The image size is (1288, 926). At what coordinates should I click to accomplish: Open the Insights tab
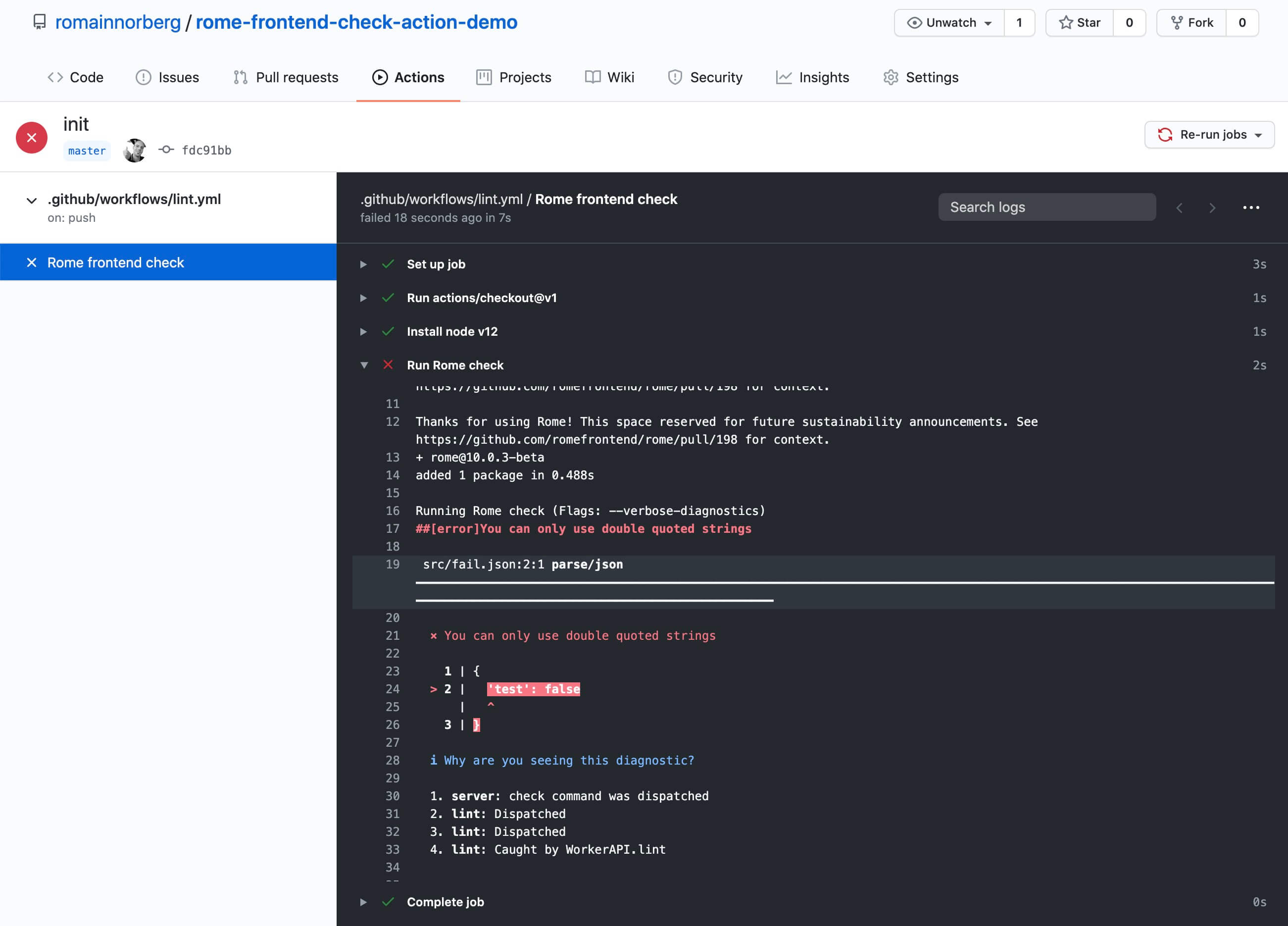coord(812,77)
